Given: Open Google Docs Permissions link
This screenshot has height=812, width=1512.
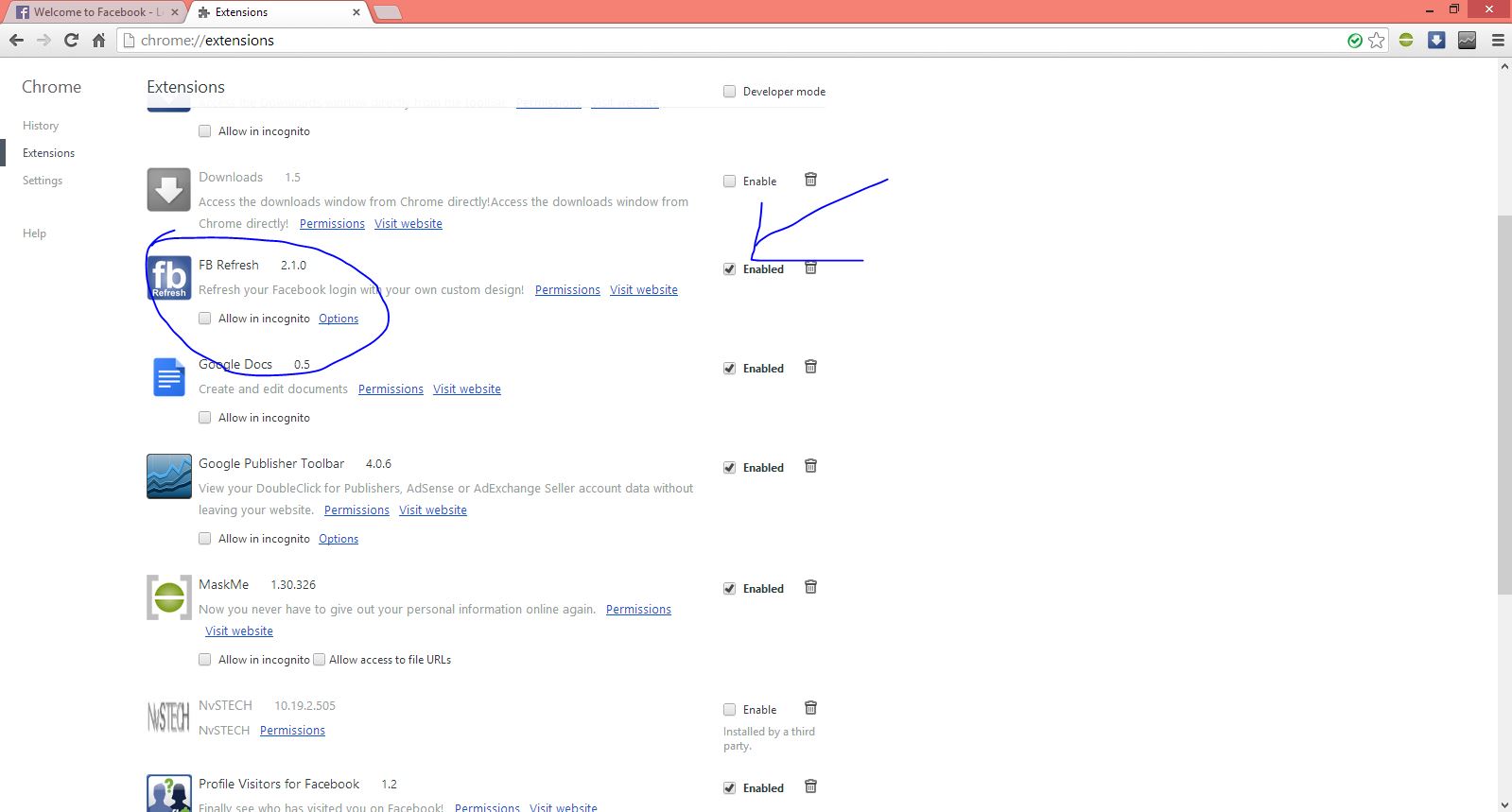Looking at the screenshot, I should coord(391,389).
